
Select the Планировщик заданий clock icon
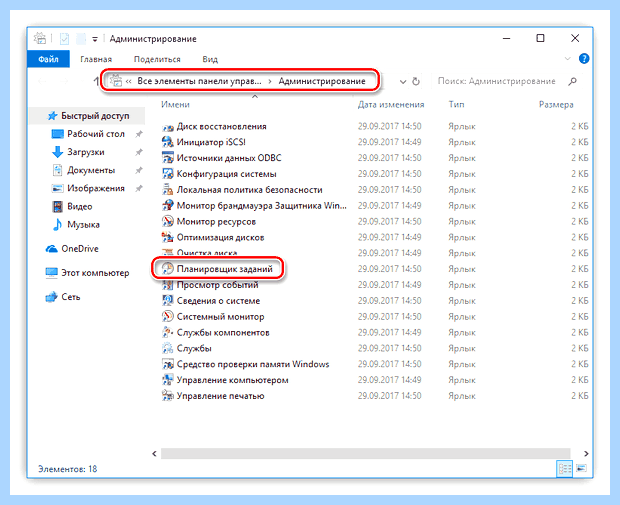(x=168, y=269)
